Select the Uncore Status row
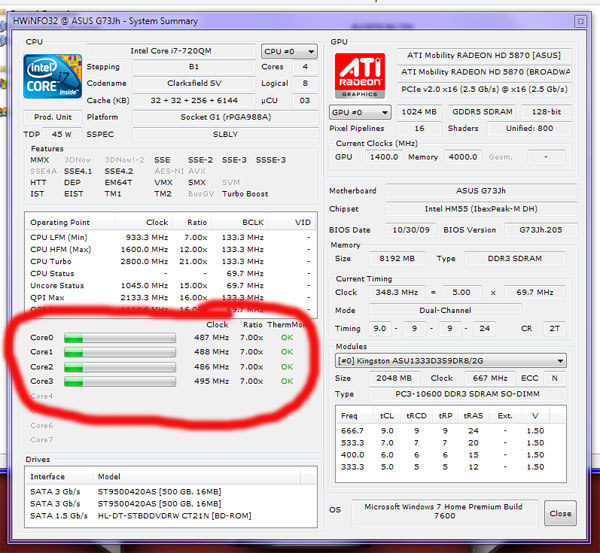This screenshot has width=600, height=553. (171, 286)
